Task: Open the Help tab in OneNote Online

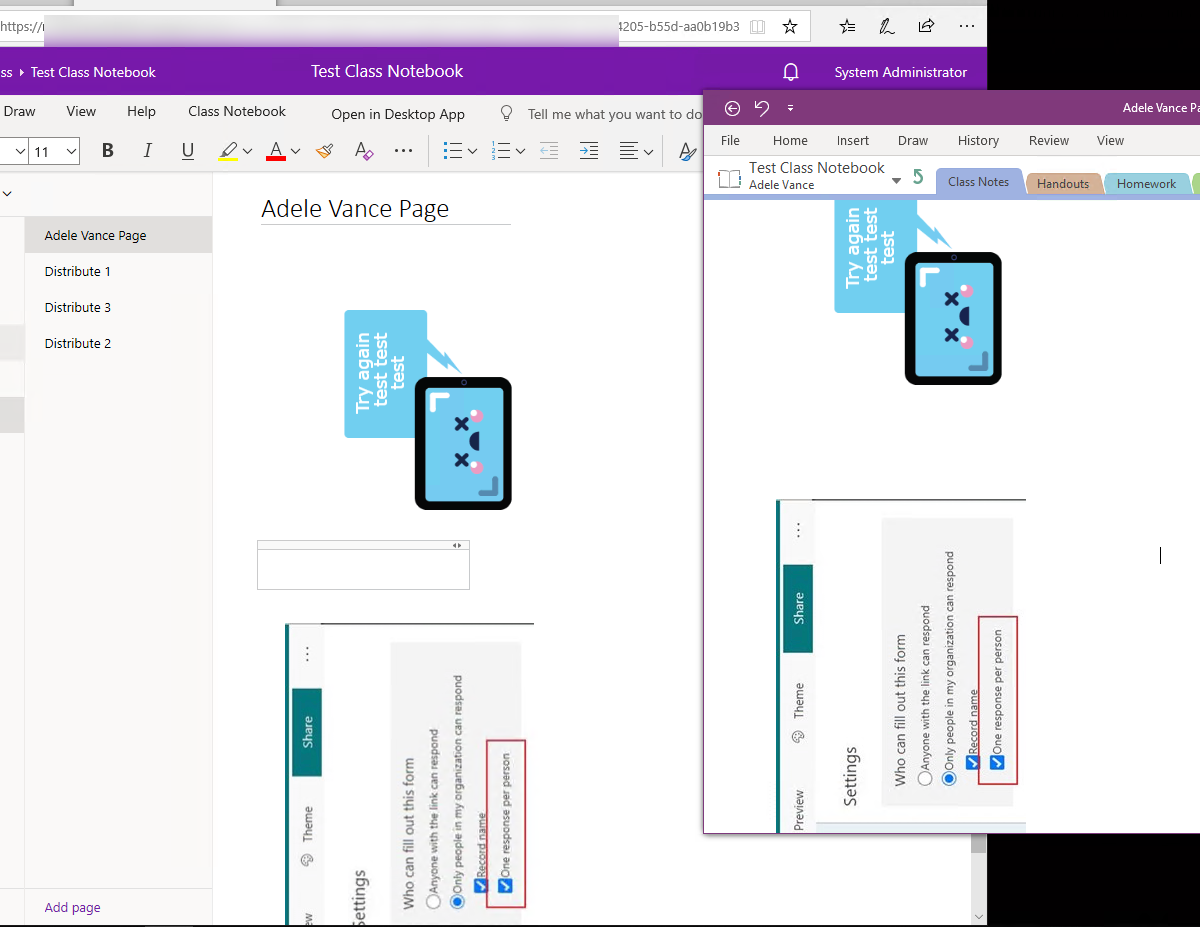Action: pyautogui.click(x=141, y=111)
